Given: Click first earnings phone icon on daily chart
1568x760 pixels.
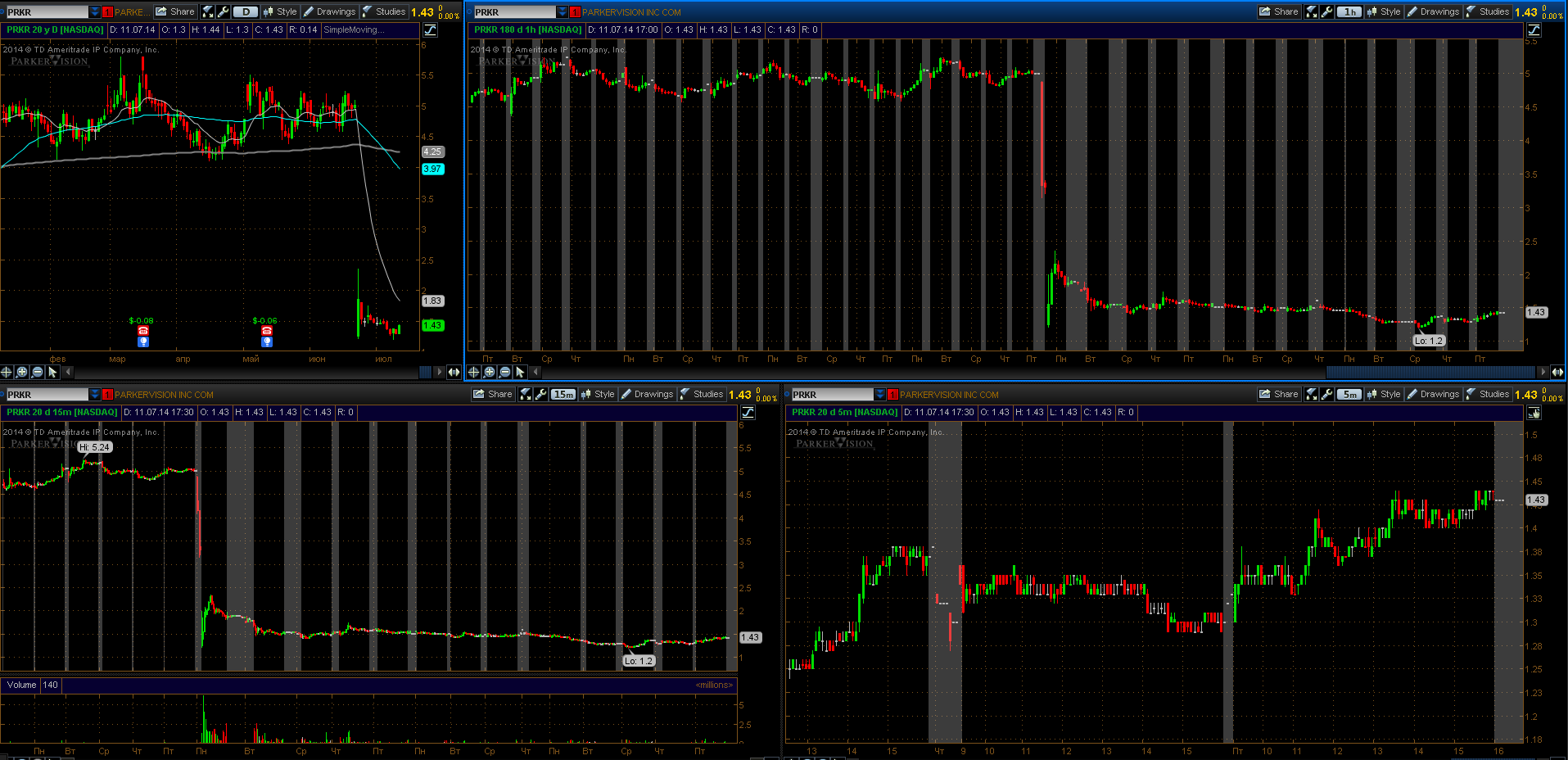Looking at the screenshot, I should coord(143,331).
